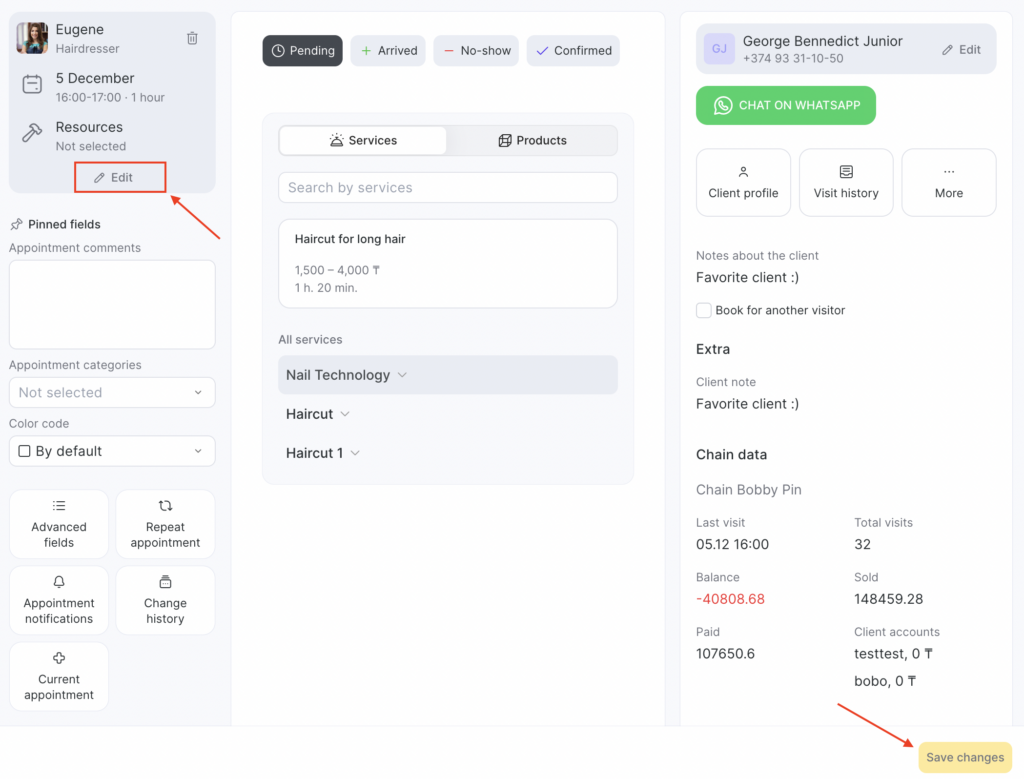Expand Nail Technology service group
The image size is (1024, 779).
pyautogui.click(x=347, y=375)
